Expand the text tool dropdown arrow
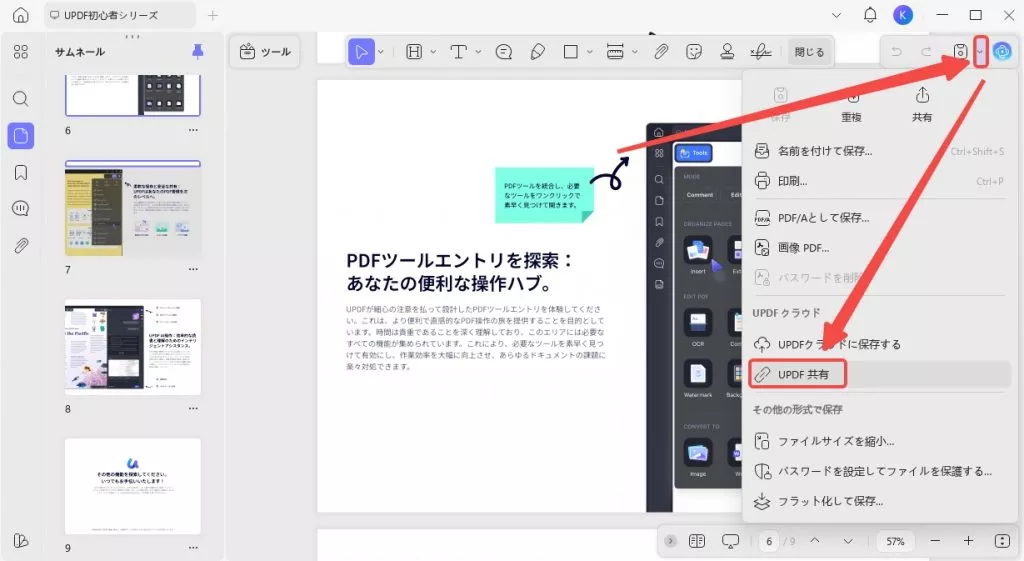The image size is (1024, 561). point(478,52)
